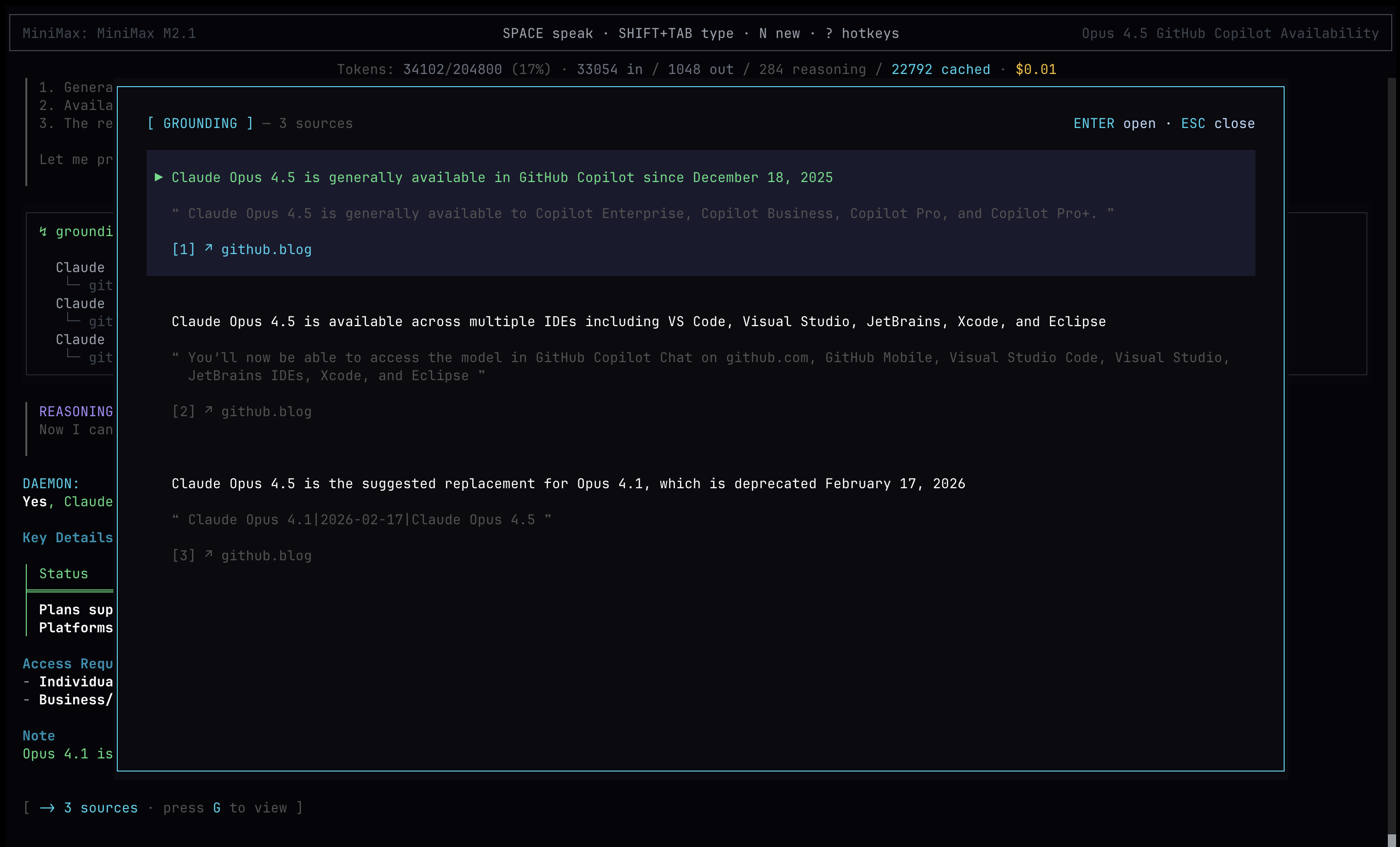Start a new chat via 'N new'

[779, 34]
